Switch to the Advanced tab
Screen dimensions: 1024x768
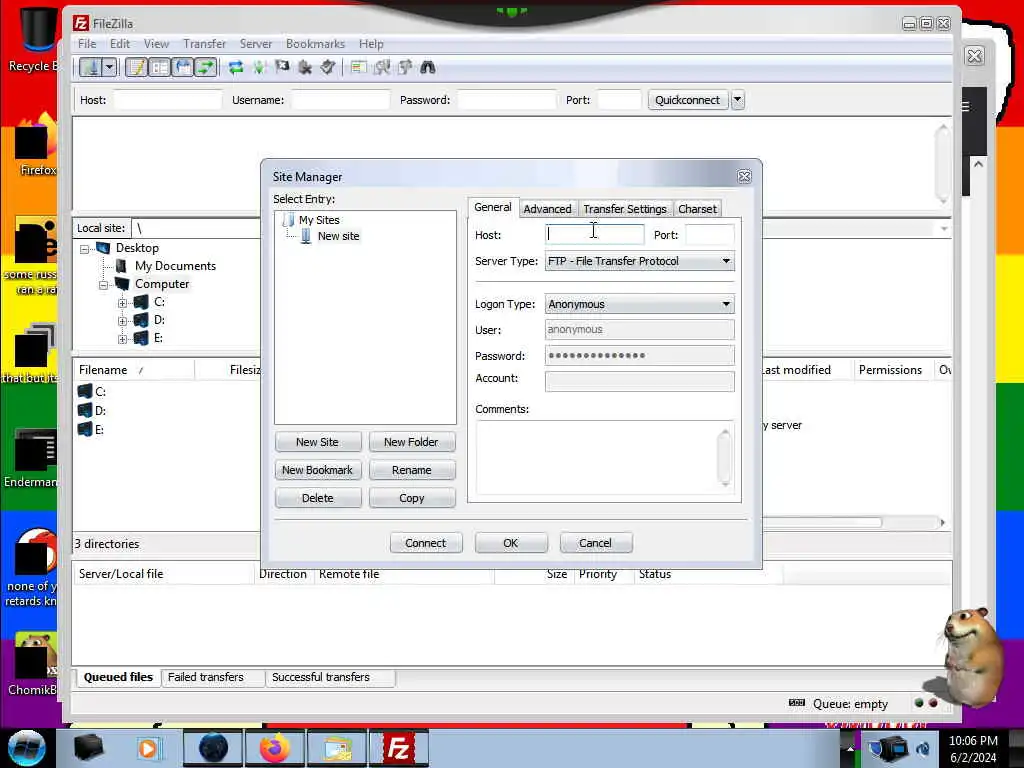(x=547, y=209)
